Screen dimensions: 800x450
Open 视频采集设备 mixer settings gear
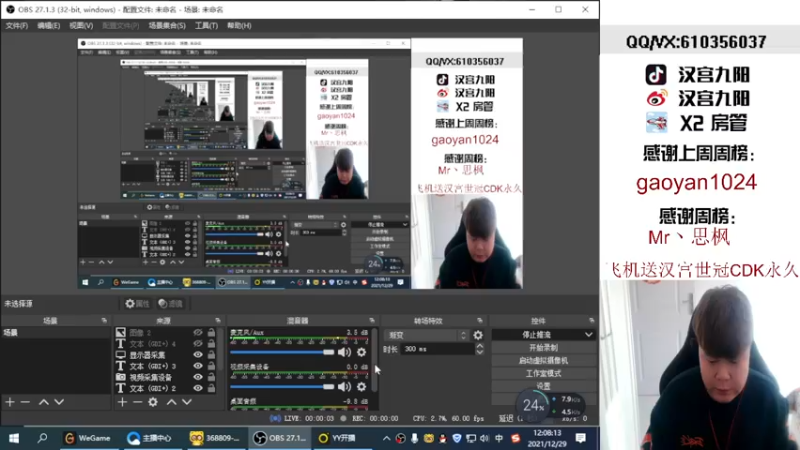[x=361, y=387]
